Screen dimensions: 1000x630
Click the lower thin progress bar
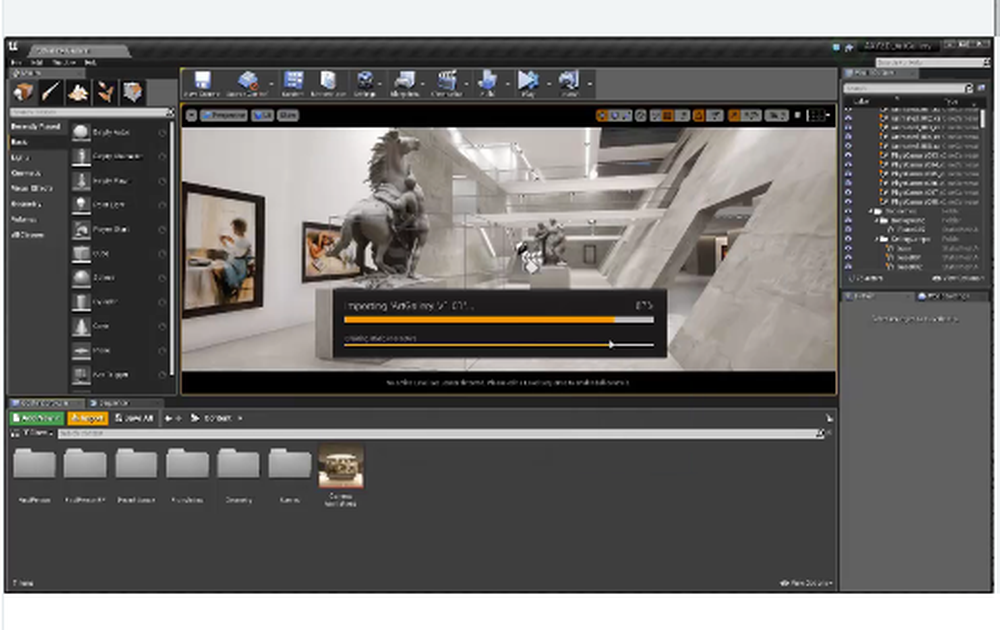coord(499,345)
